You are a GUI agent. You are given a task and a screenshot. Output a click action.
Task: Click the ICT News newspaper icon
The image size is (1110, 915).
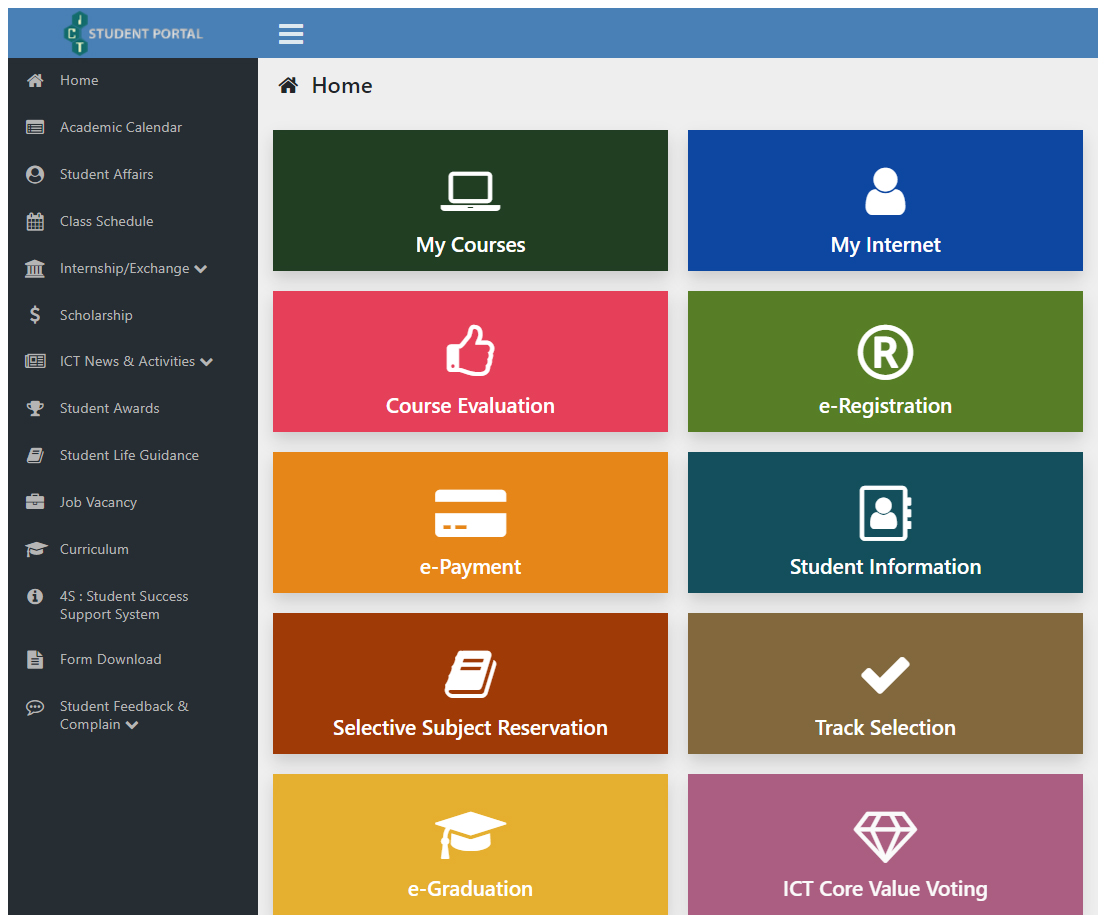[35, 361]
